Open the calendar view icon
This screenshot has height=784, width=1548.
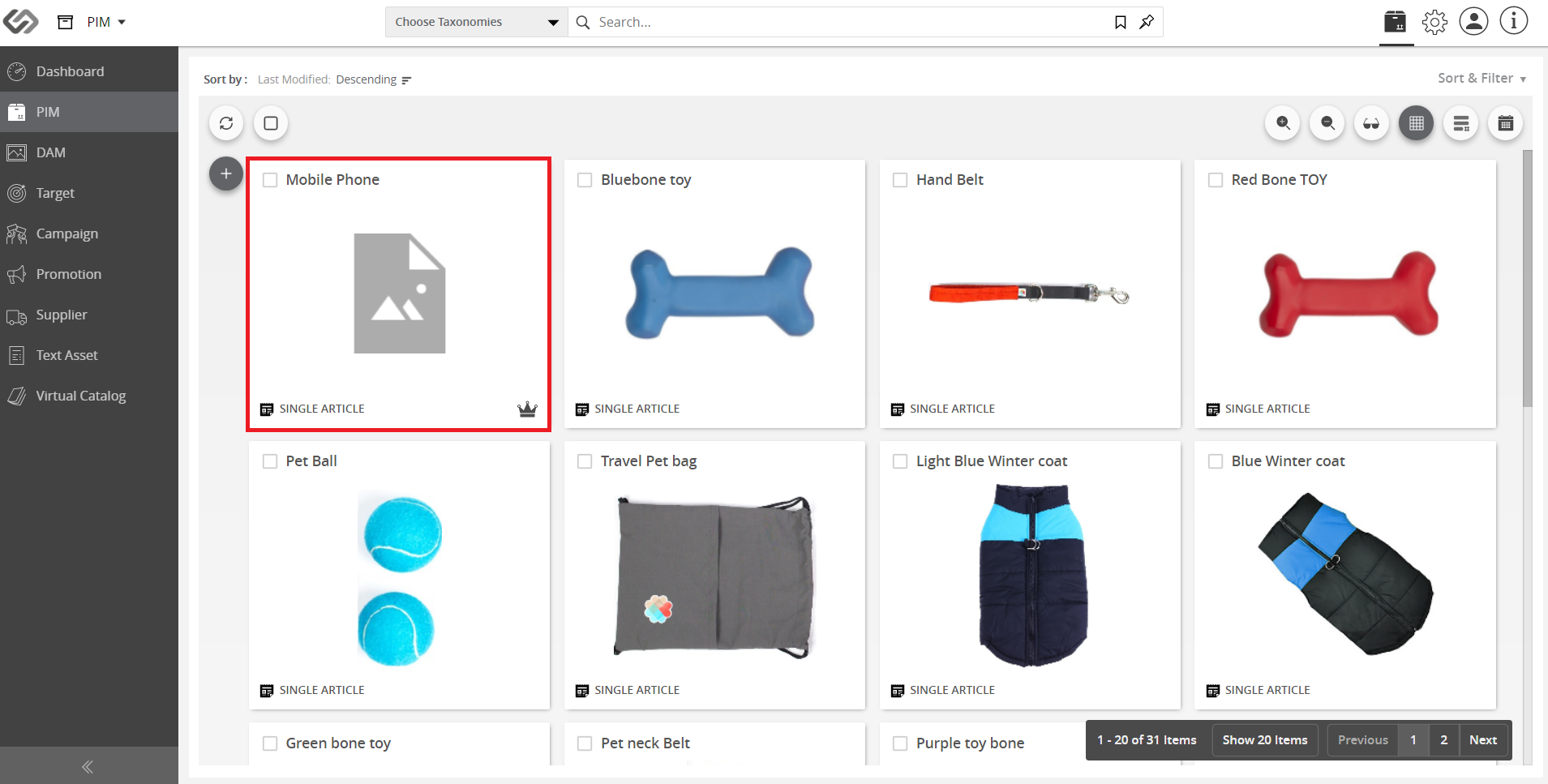[1506, 123]
